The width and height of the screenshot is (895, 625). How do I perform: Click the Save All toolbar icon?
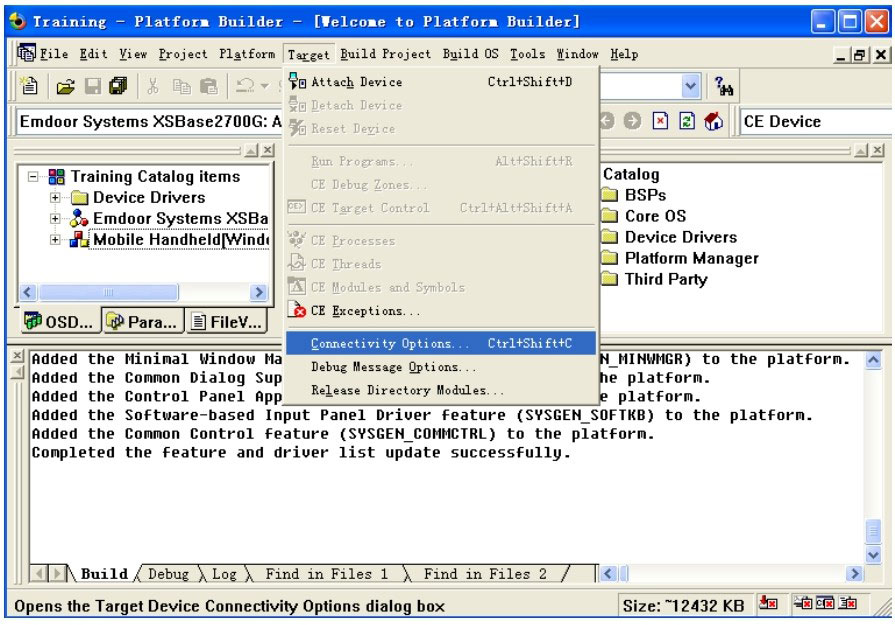pos(117,87)
